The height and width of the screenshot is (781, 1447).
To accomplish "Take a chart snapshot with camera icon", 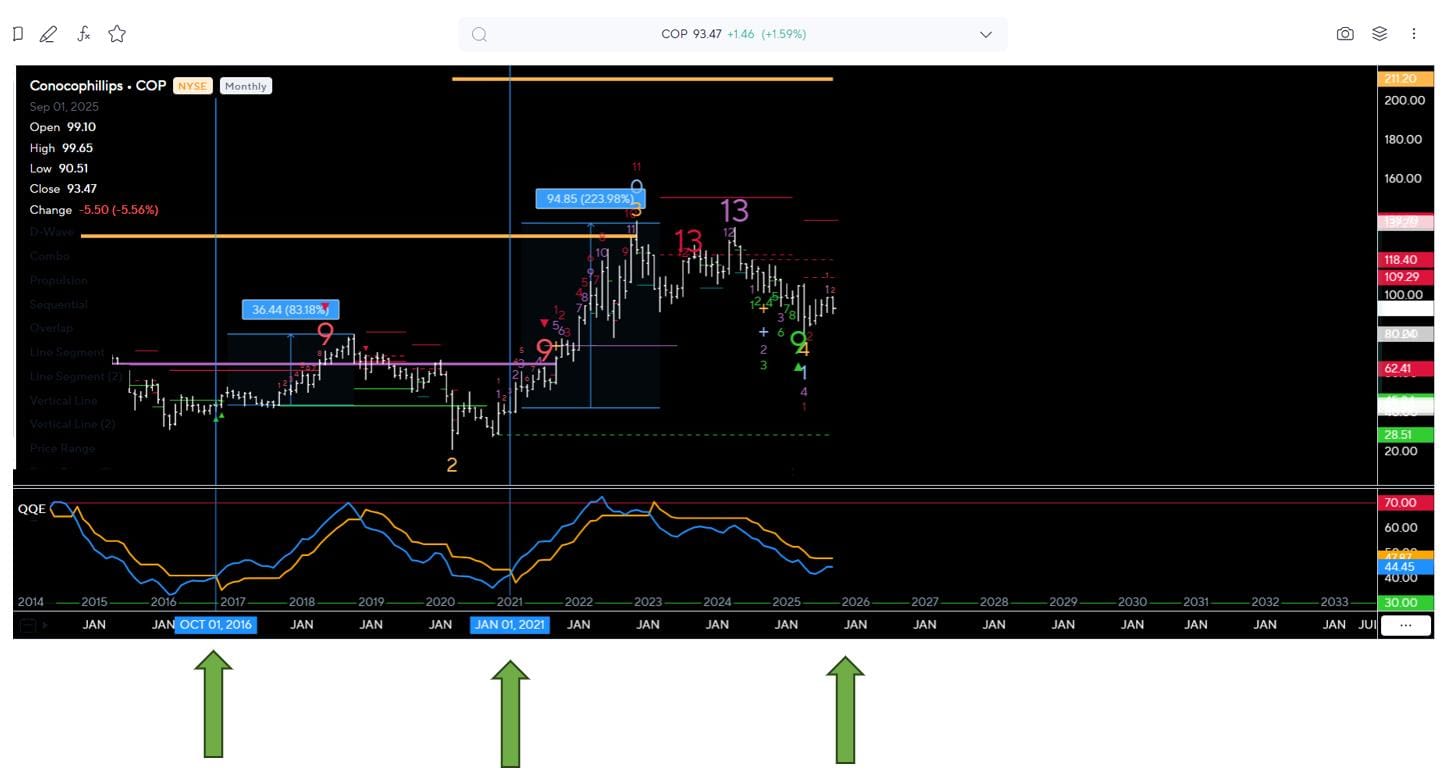I will pos(1345,34).
